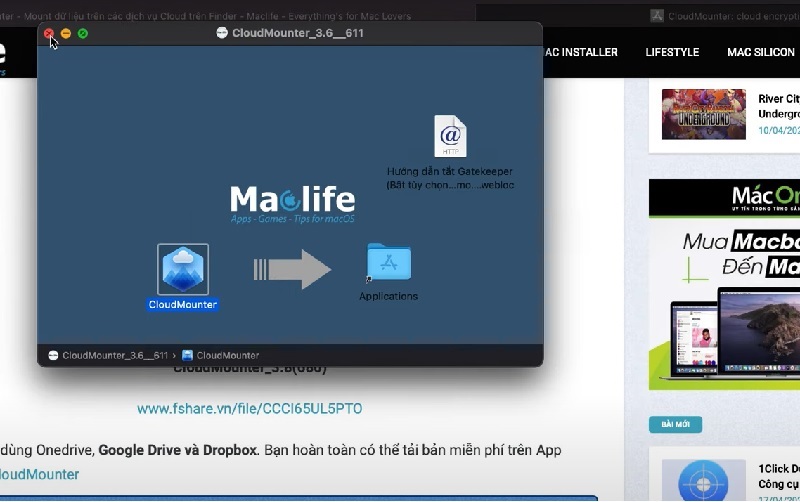Open the MAC INSTALLER menu item
This screenshot has height=502, width=800.
point(581,52)
